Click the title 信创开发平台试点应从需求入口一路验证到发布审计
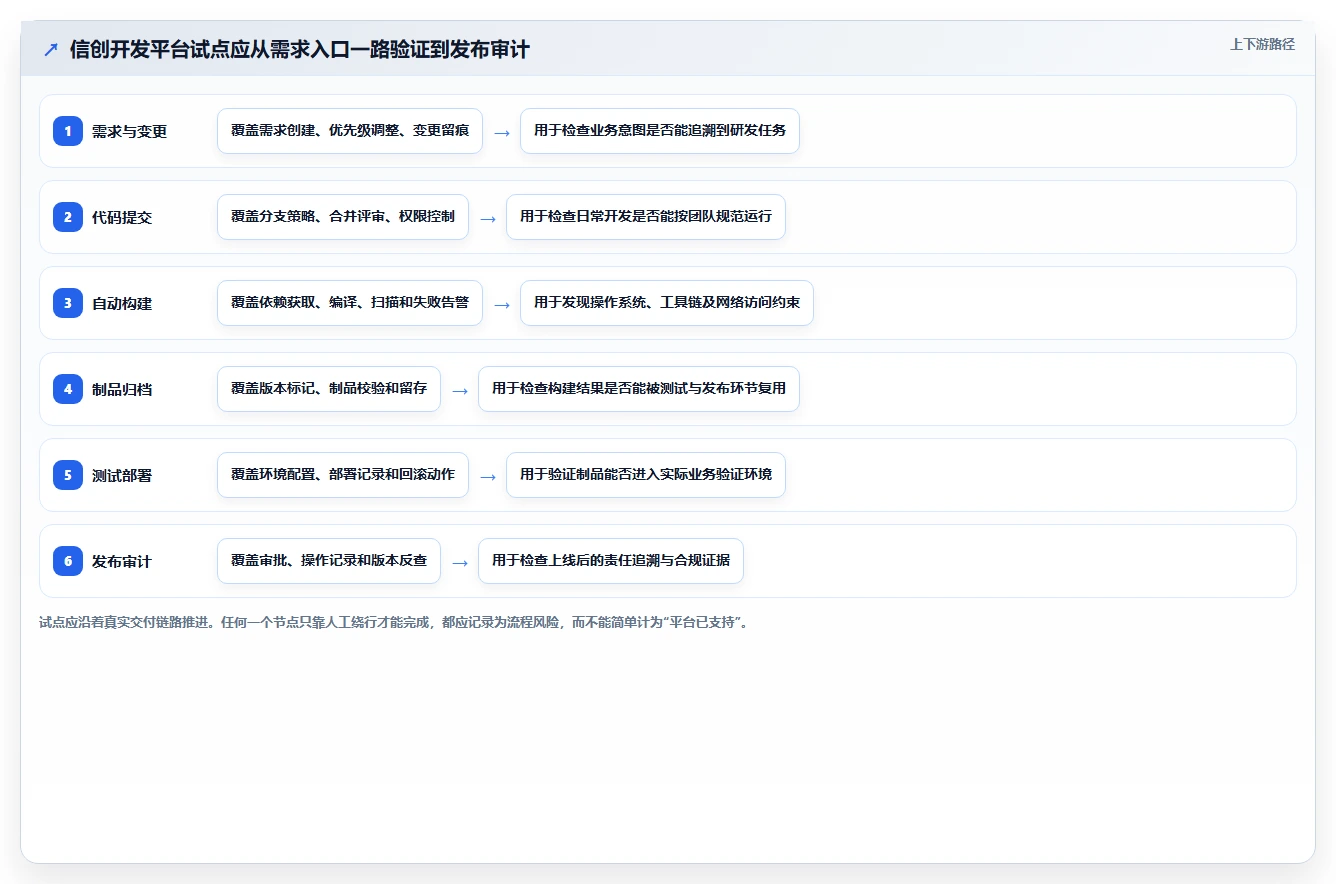This screenshot has height=884, width=1336. pyautogui.click(x=300, y=49)
